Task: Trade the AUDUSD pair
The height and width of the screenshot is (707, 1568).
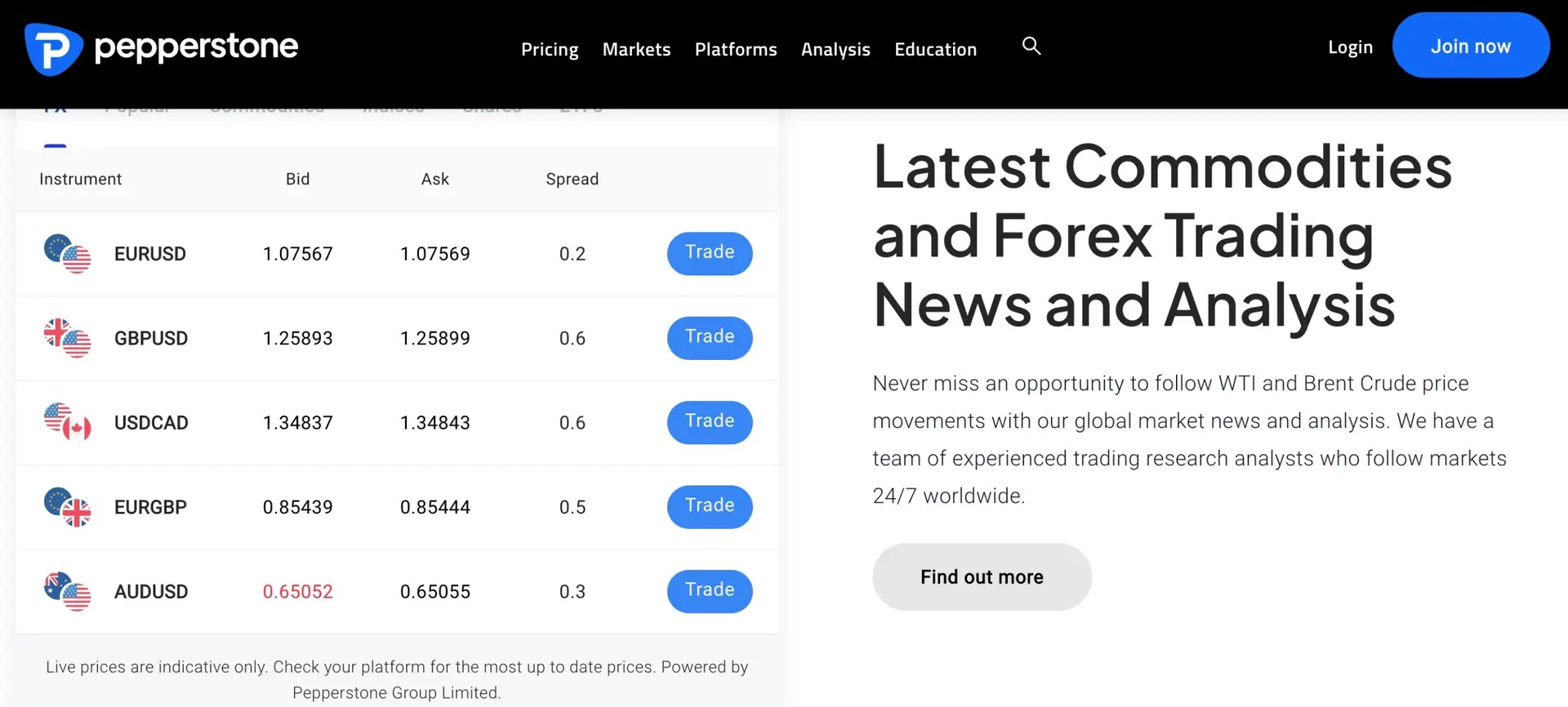Action: click(x=710, y=591)
